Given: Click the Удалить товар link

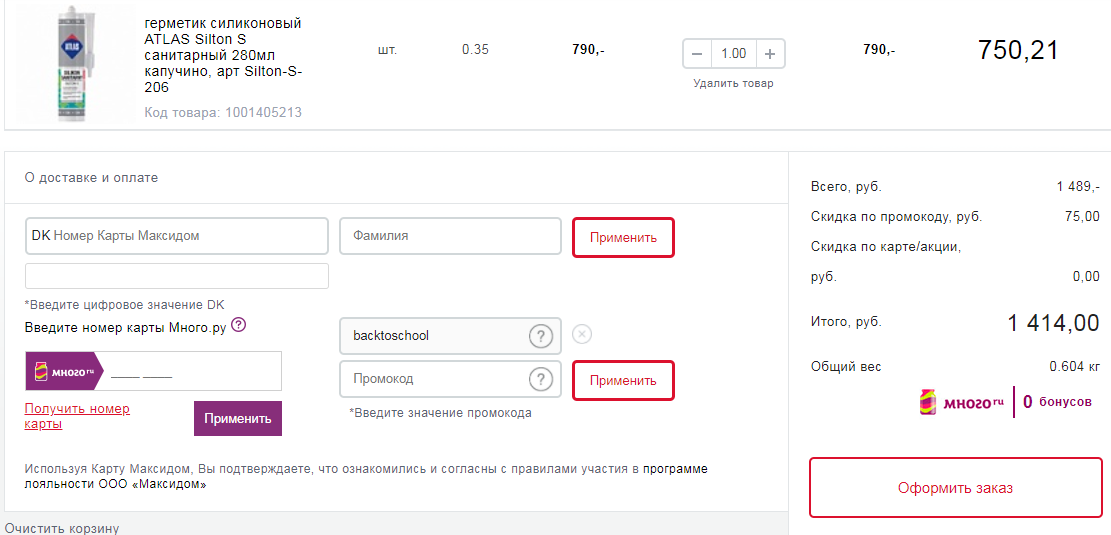Looking at the screenshot, I should (x=733, y=84).
